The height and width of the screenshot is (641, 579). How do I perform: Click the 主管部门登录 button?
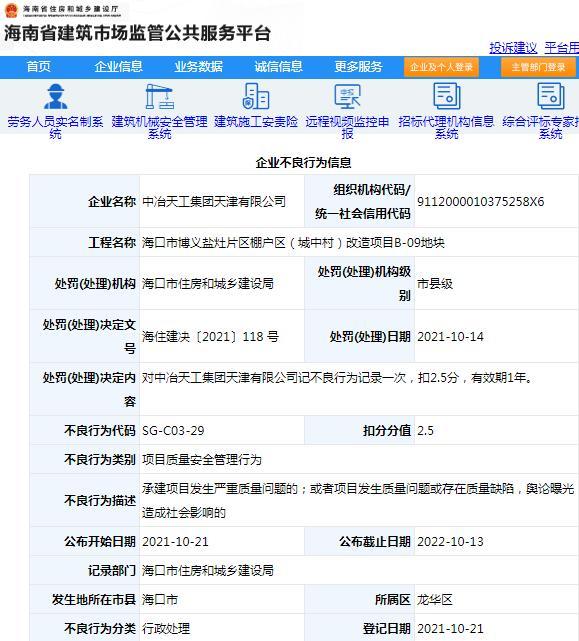[x=538, y=67]
